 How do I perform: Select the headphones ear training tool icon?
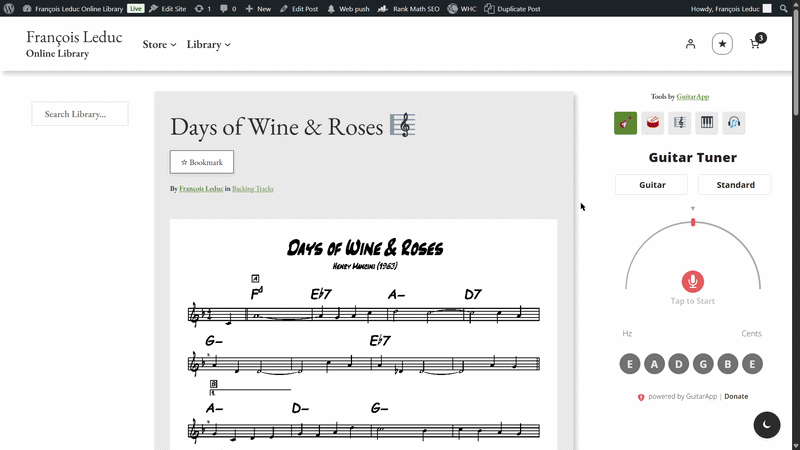coord(734,123)
